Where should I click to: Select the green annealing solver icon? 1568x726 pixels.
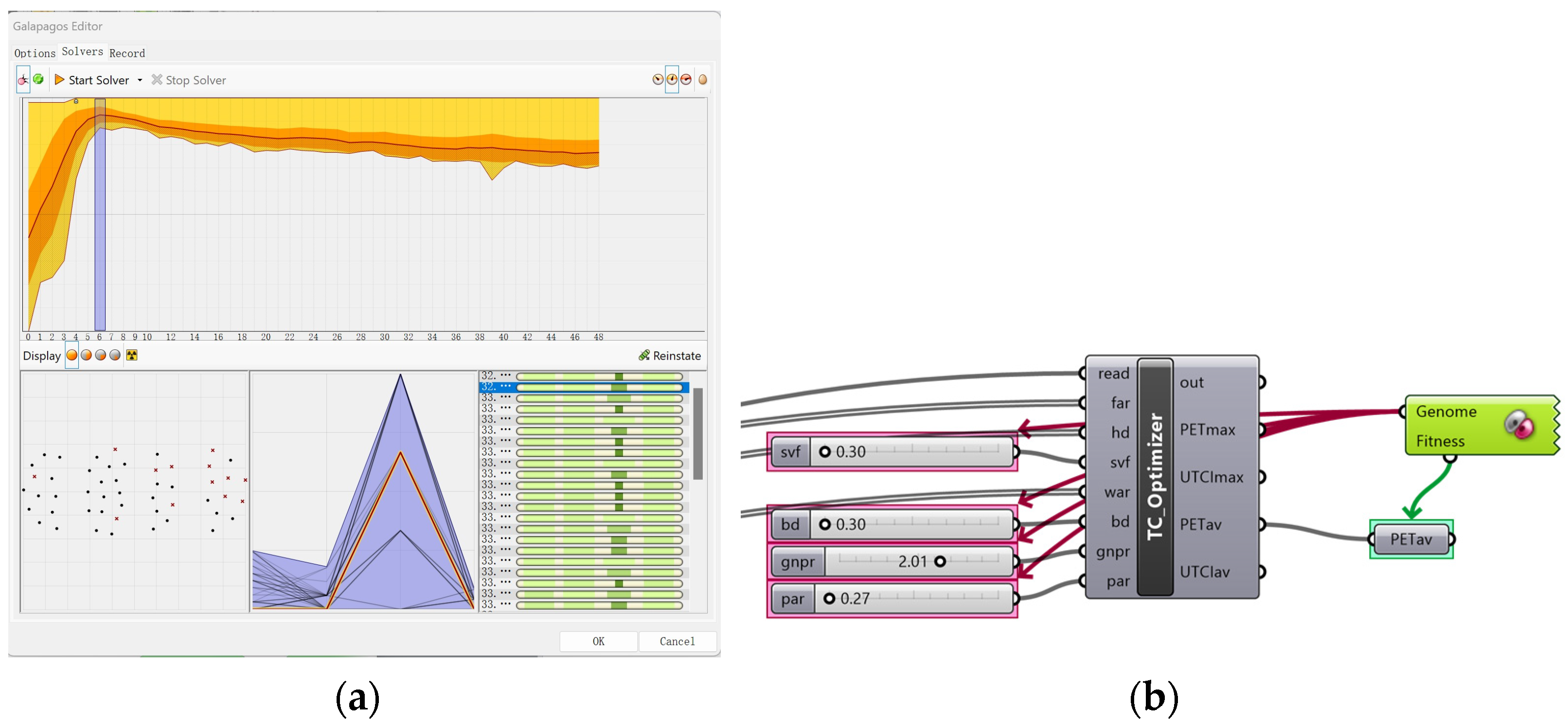tap(38, 79)
